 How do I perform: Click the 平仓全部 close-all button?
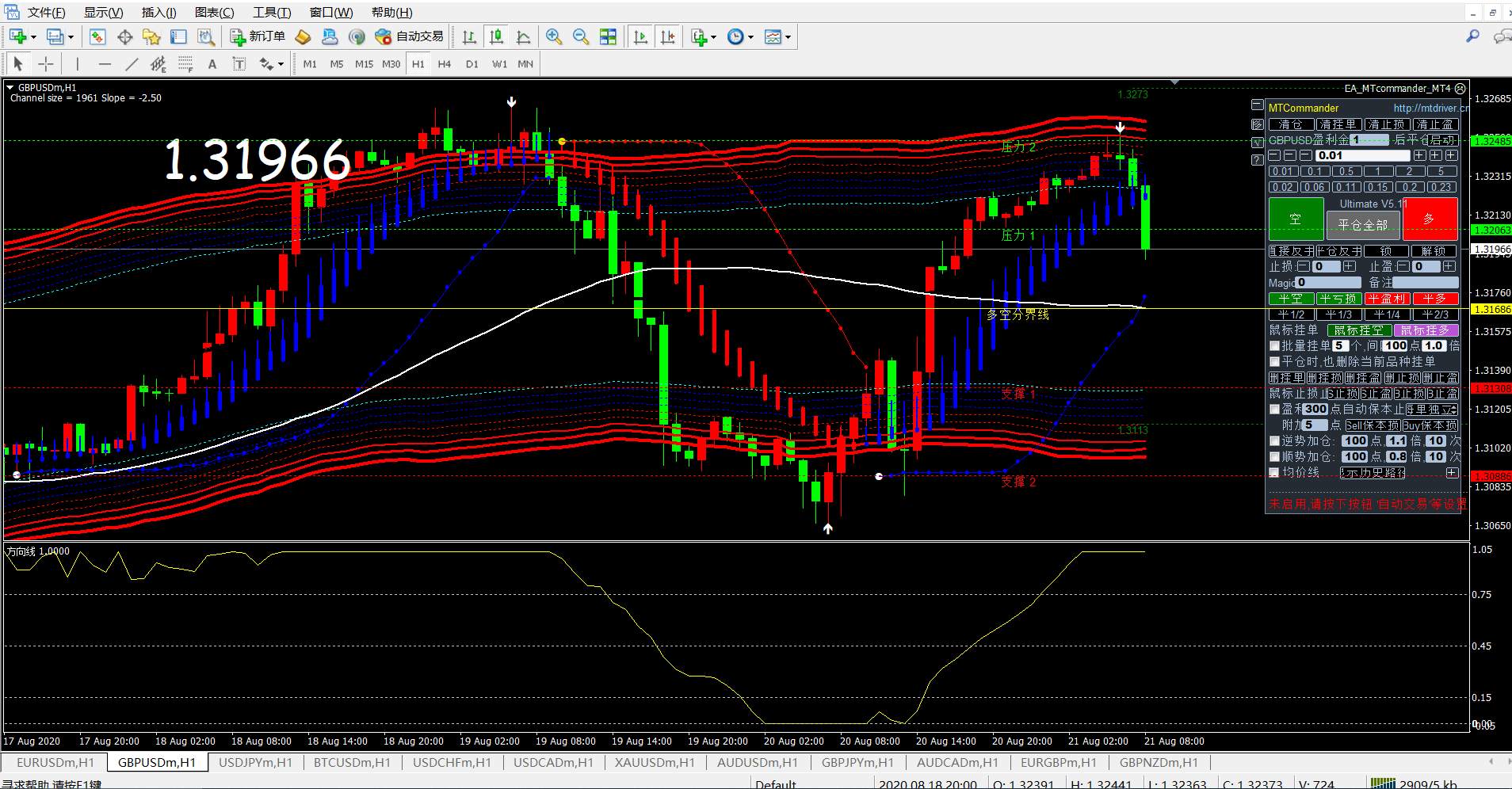tap(1363, 226)
